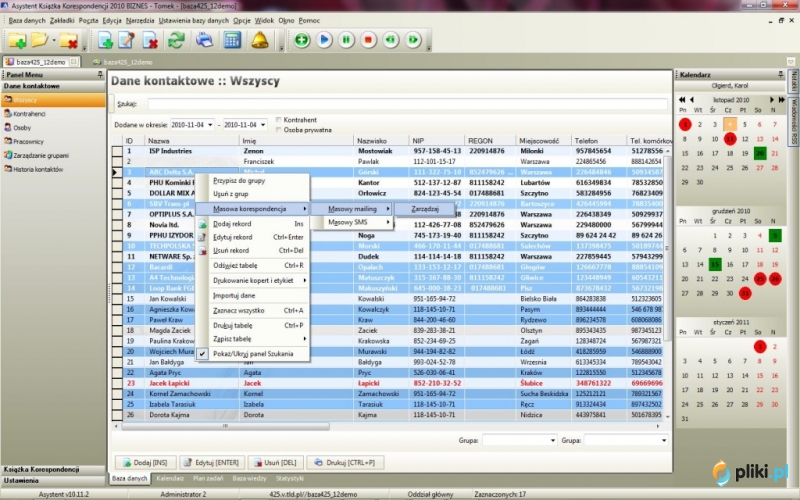Screen dimensions: 800x500
Task: Click the blue play button icon
Action: point(324,40)
